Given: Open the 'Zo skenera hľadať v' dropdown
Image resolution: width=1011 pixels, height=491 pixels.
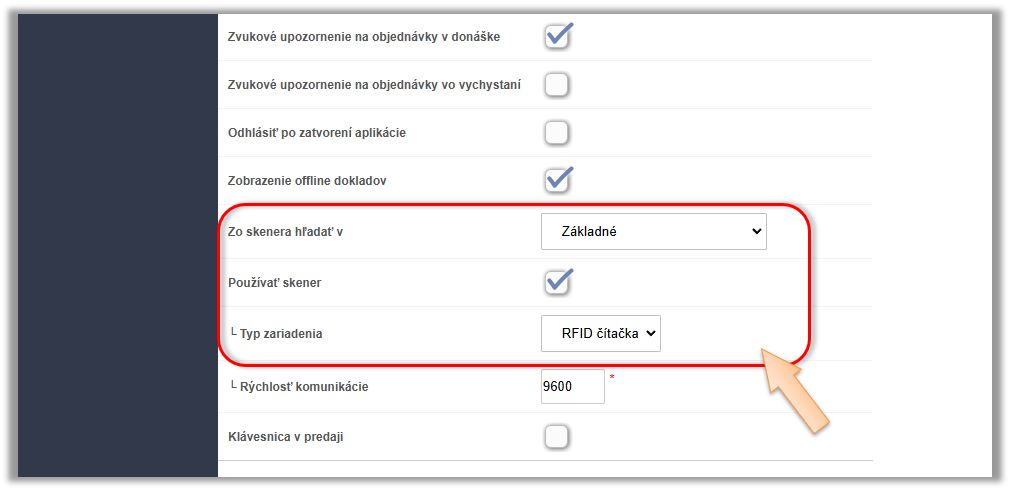Looking at the screenshot, I should click(x=653, y=231).
